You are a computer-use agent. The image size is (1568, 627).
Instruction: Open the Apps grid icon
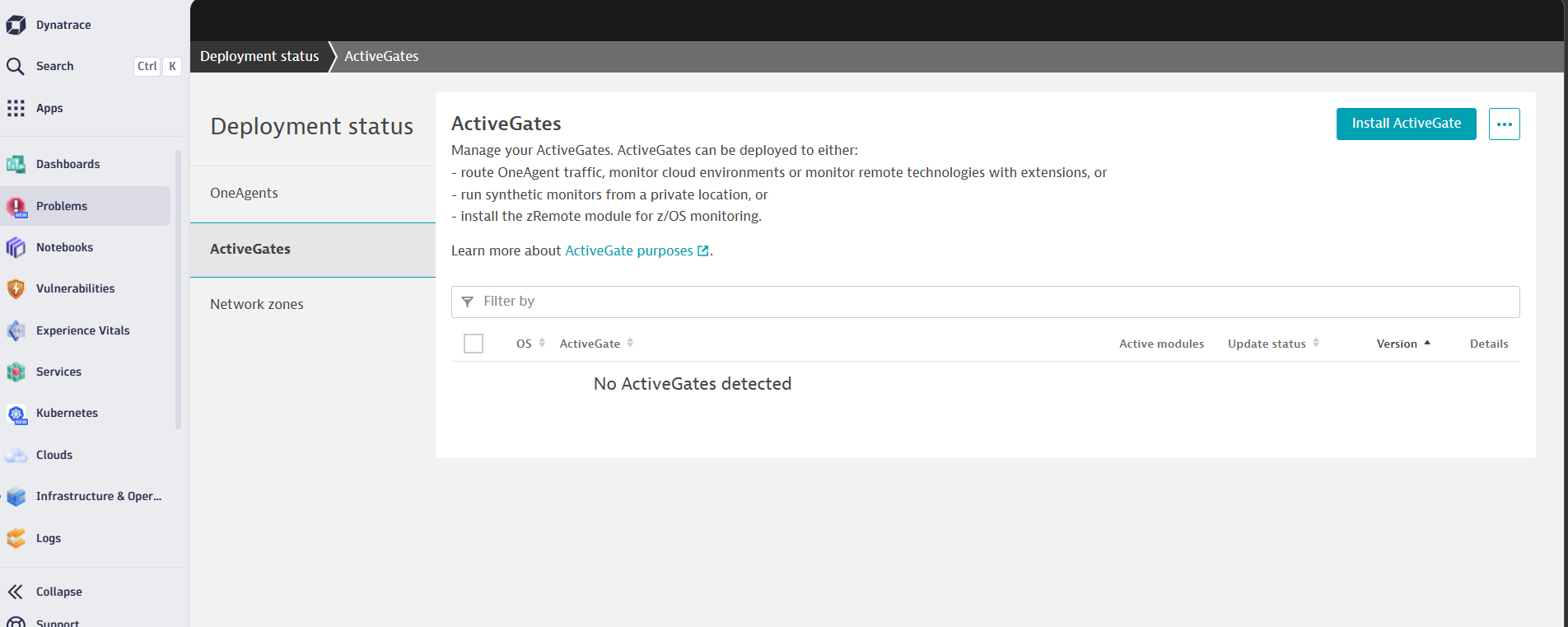point(16,108)
